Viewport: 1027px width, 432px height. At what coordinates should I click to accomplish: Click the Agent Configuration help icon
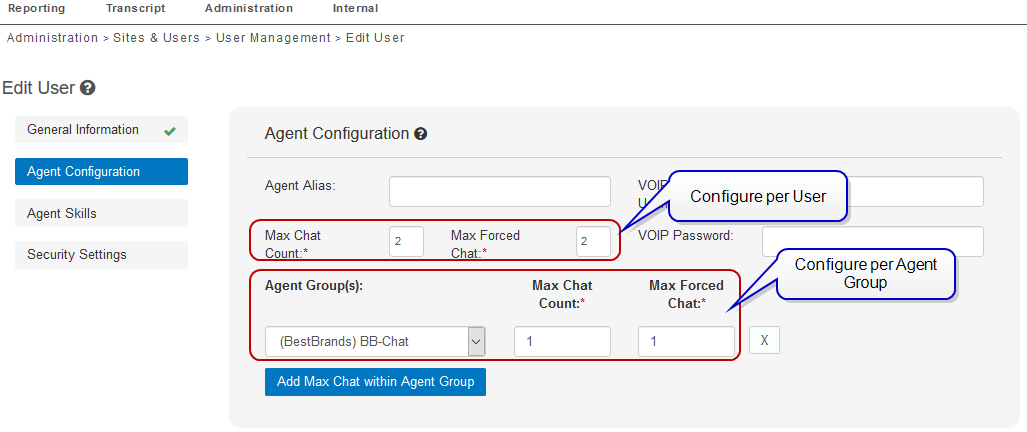coord(421,134)
